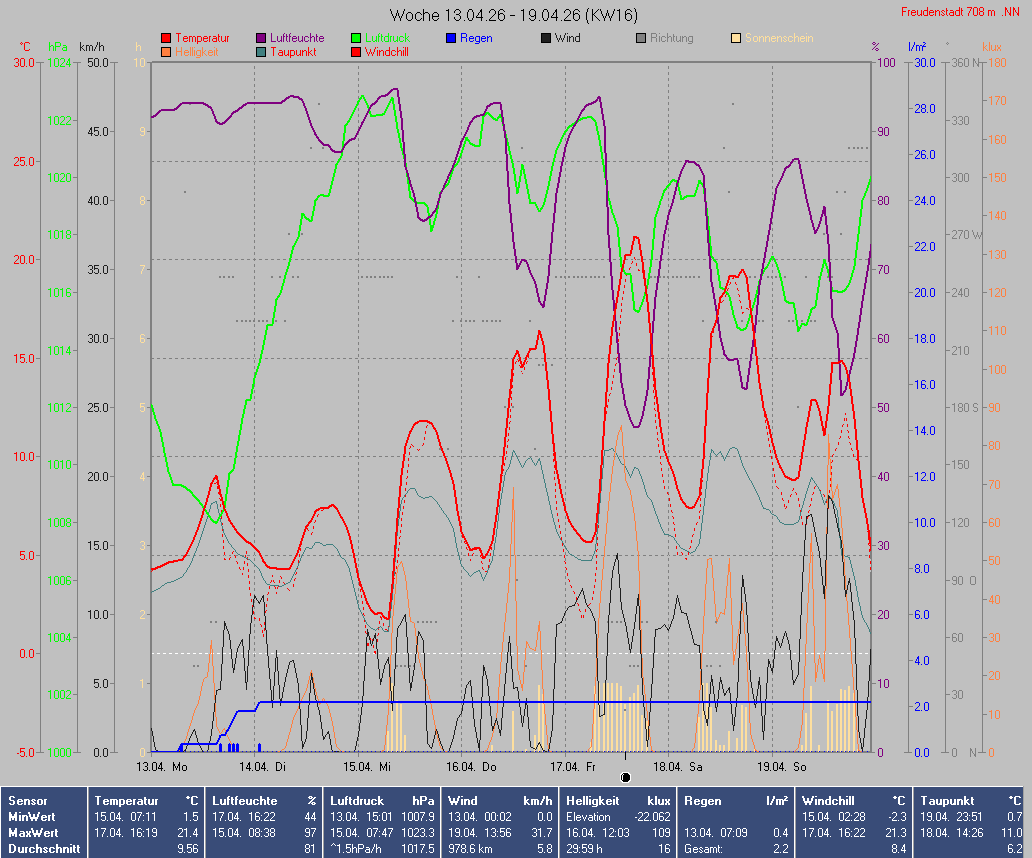
Task: Click the red Temperatur legend swatch
Action: [166, 39]
